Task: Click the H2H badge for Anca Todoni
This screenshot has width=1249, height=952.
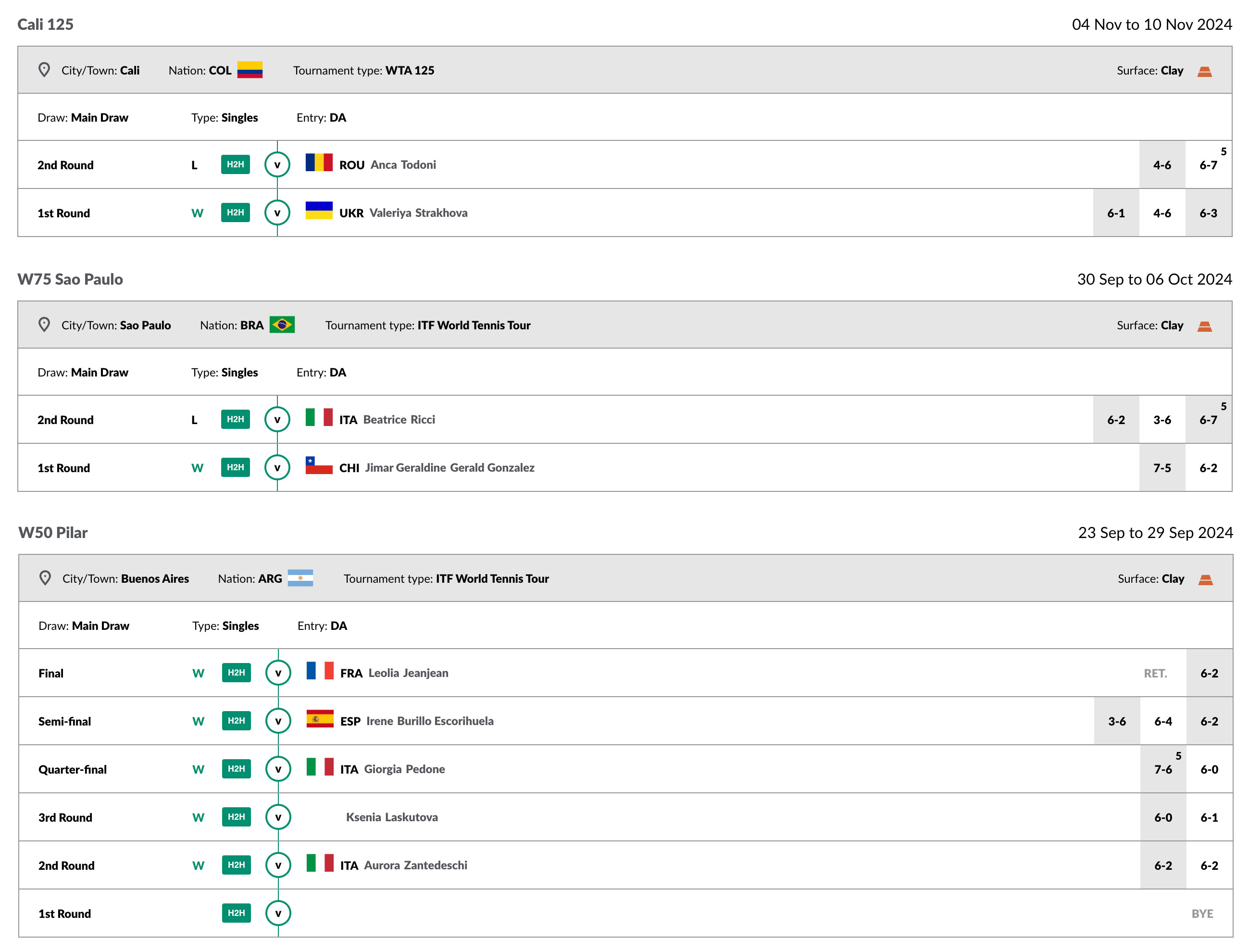Action: click(235, 164)
